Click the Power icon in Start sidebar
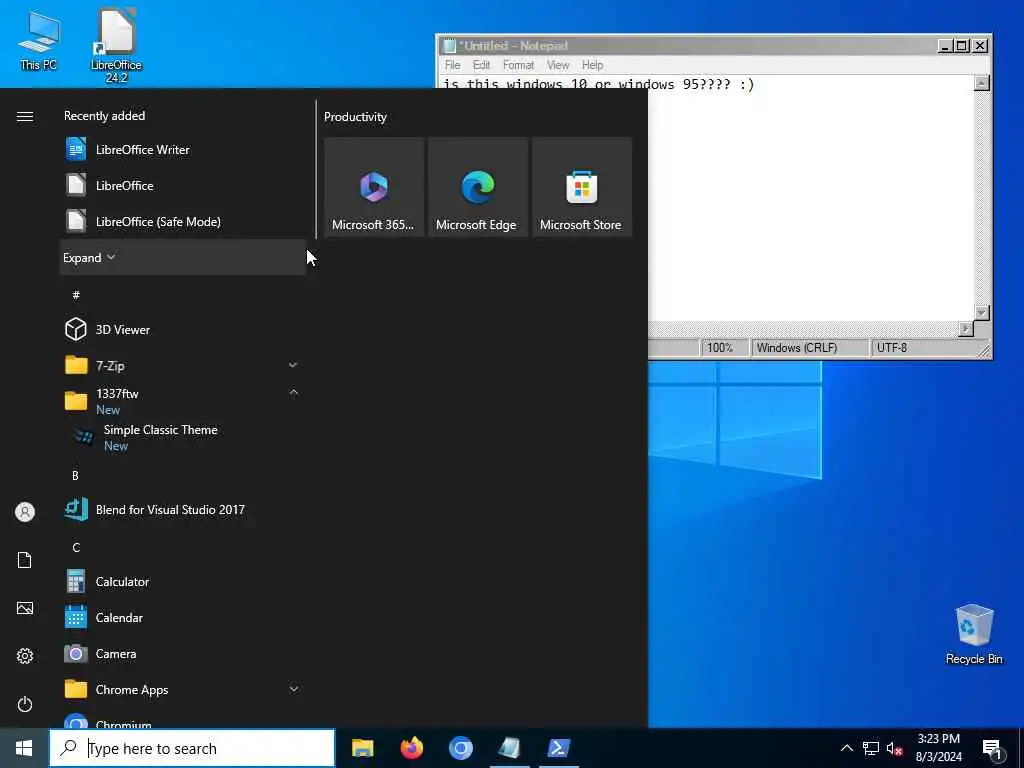The width and height of the screenshot is (1024, 768). pos(25,704)
